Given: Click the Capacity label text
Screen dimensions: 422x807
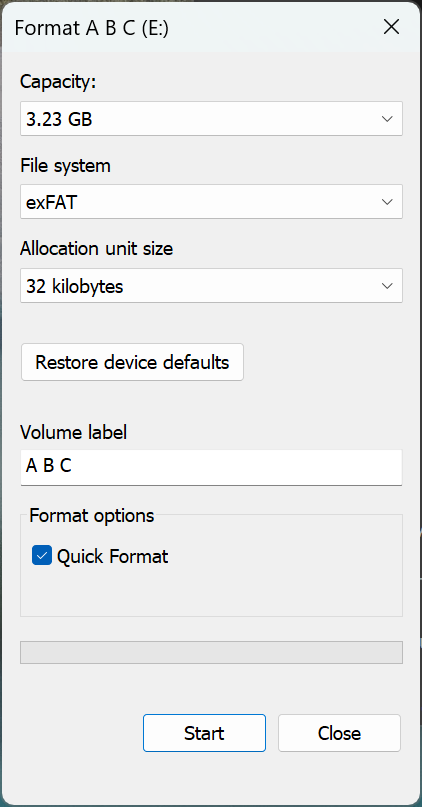Looking at the screenshot, I should (58, 82).
